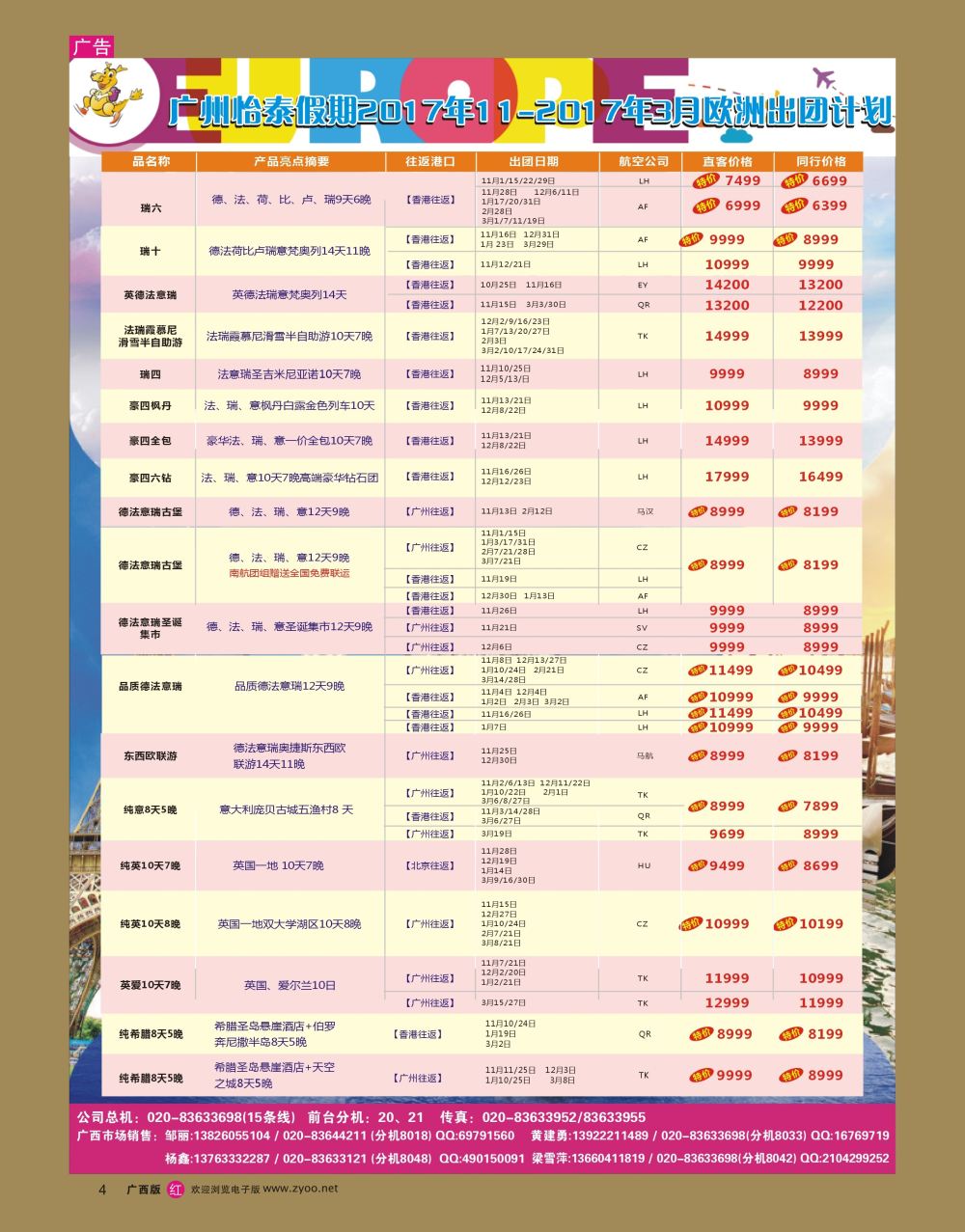This screenshot has width=965, height=1232.
Task: Open the www.zyoo.net website link
Action: [x=300, y=1190]
